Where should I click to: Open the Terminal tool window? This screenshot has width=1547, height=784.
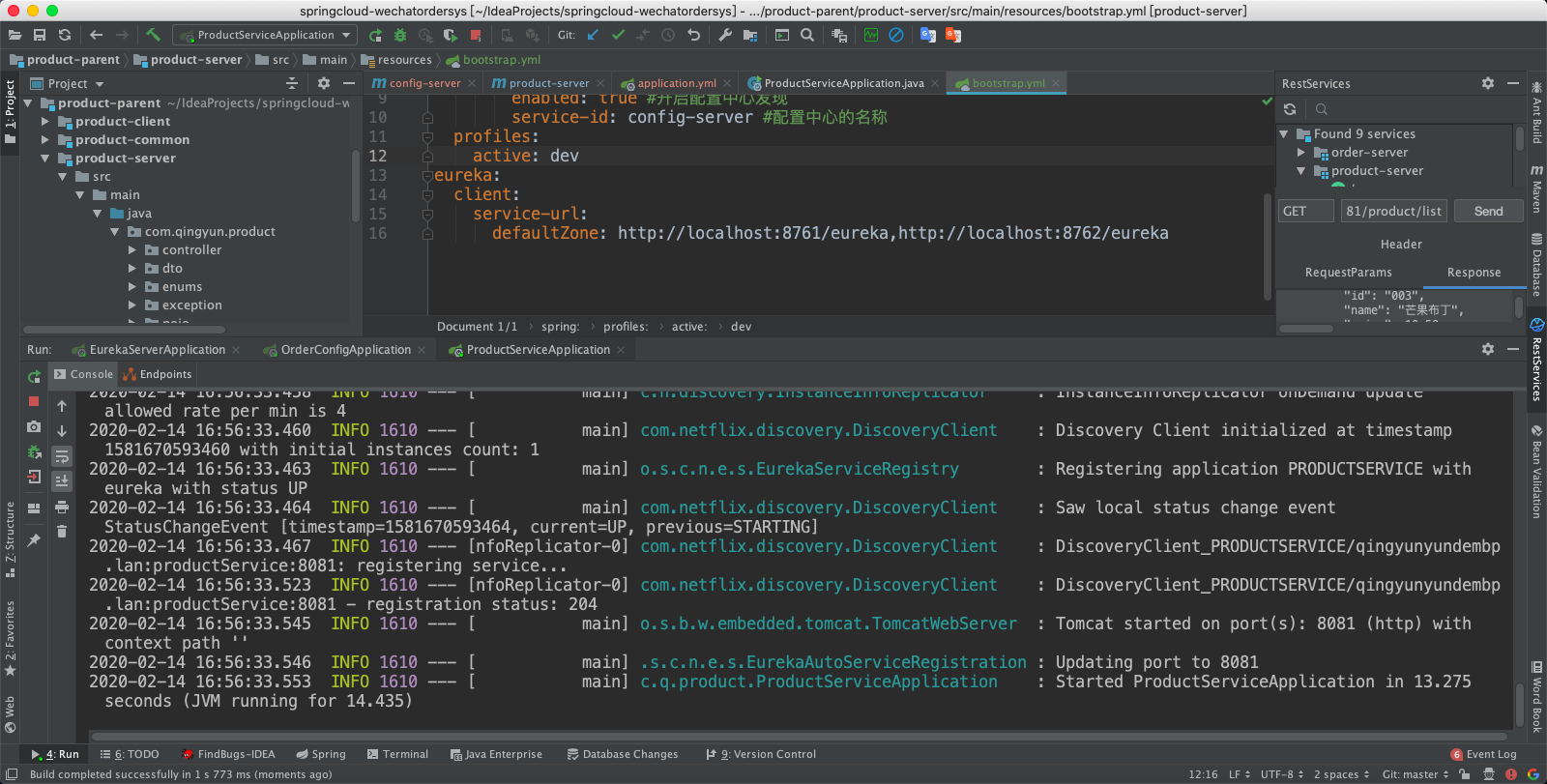pos(397,754)
